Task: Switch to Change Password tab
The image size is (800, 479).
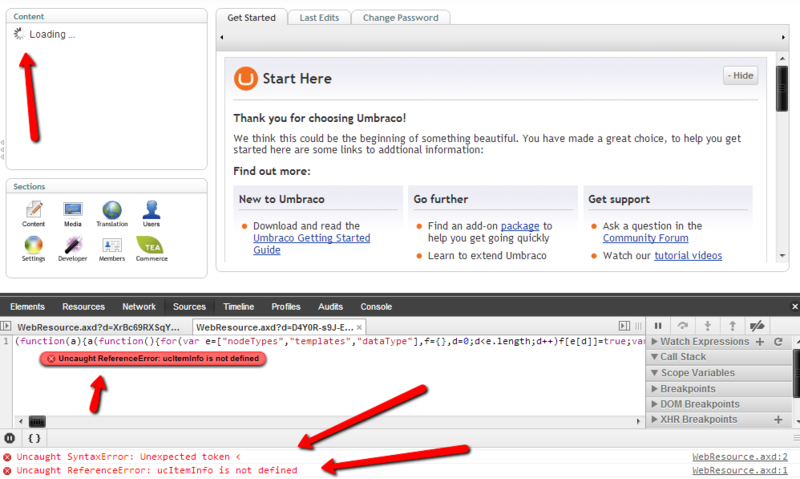Action: (401, 17)
